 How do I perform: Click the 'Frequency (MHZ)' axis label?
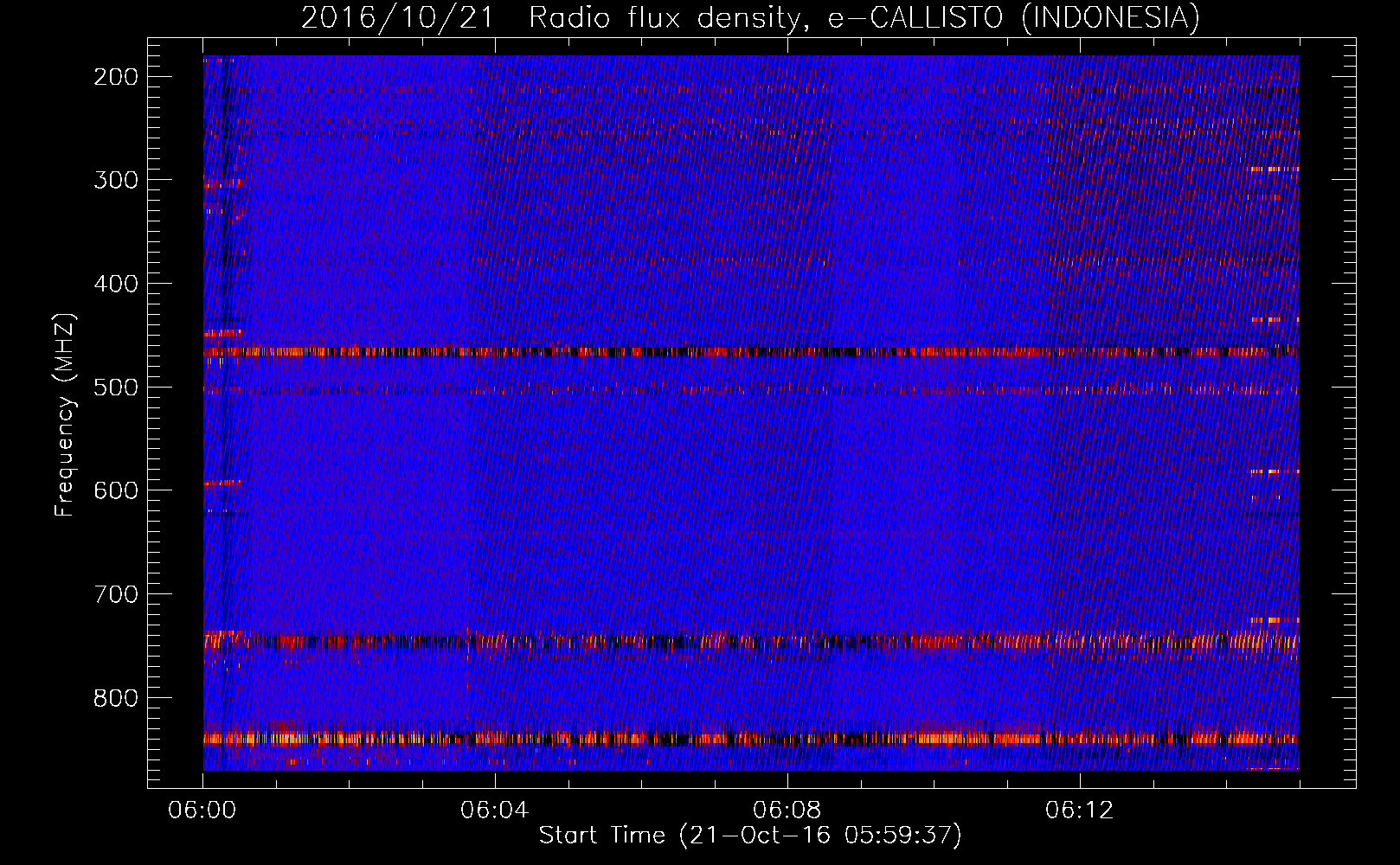click(x=65, y=414)
